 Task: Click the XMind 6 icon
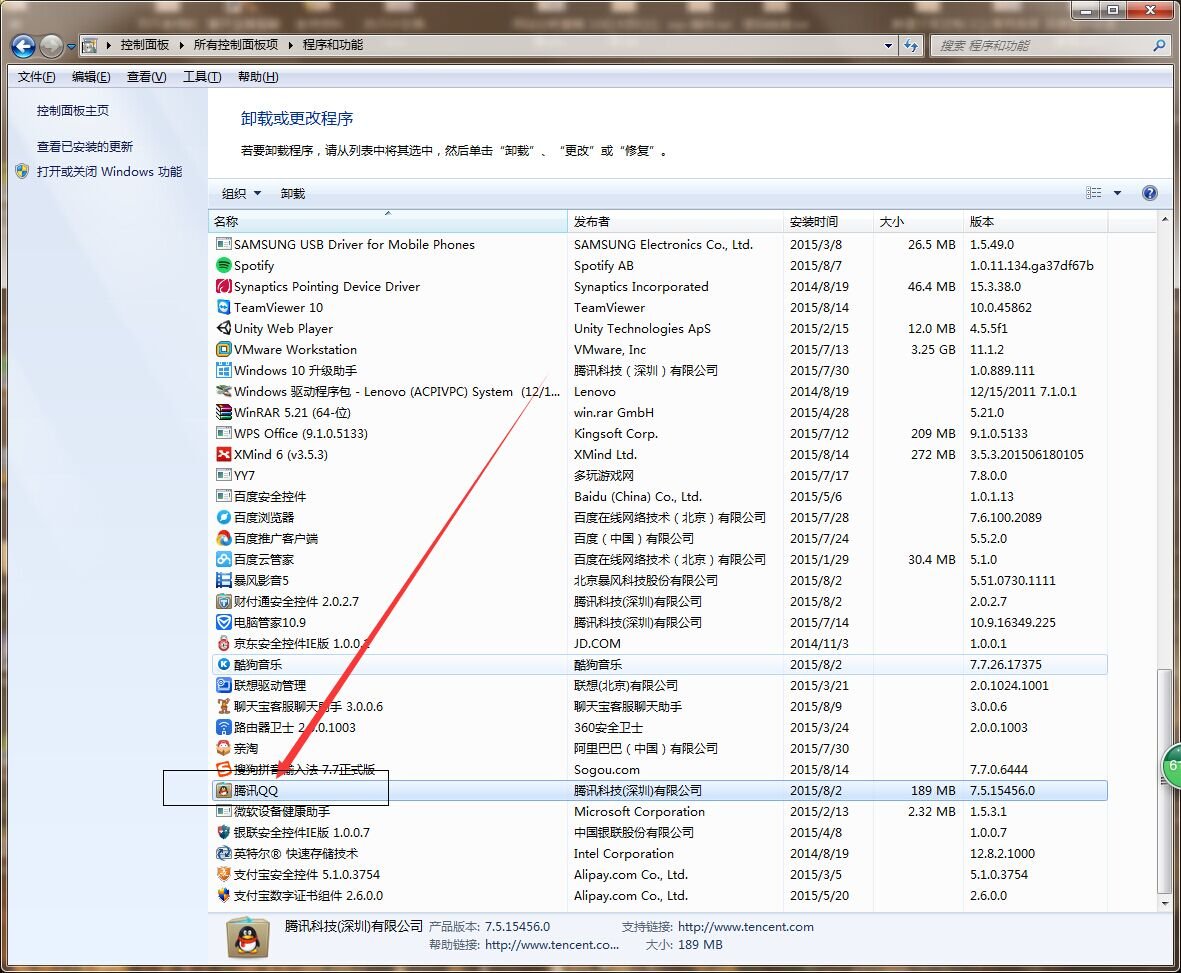[224, 455]
